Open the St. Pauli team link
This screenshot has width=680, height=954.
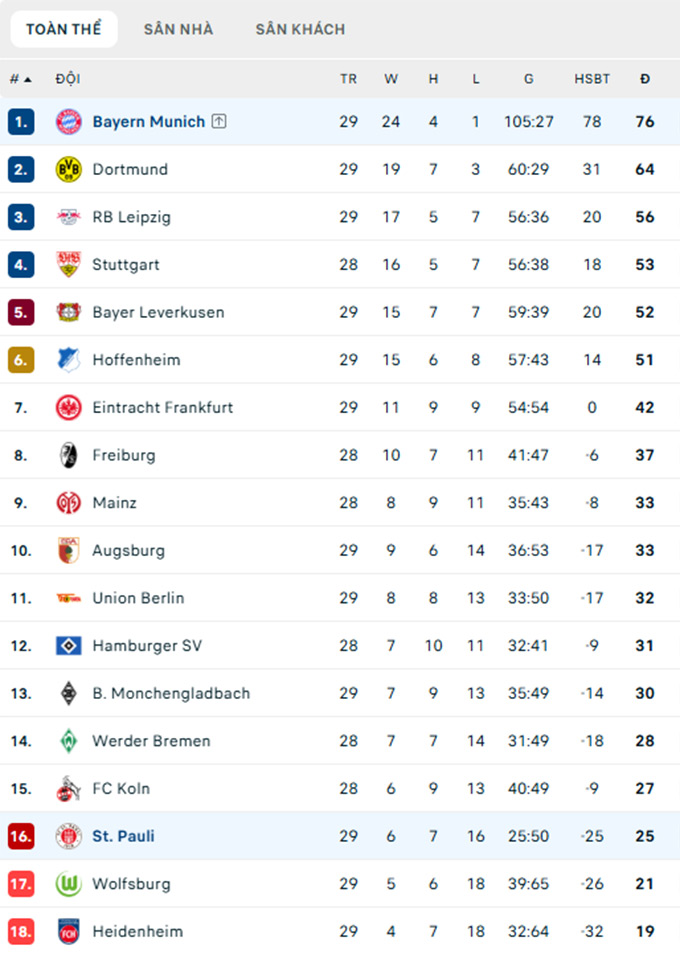coord(123,836)
